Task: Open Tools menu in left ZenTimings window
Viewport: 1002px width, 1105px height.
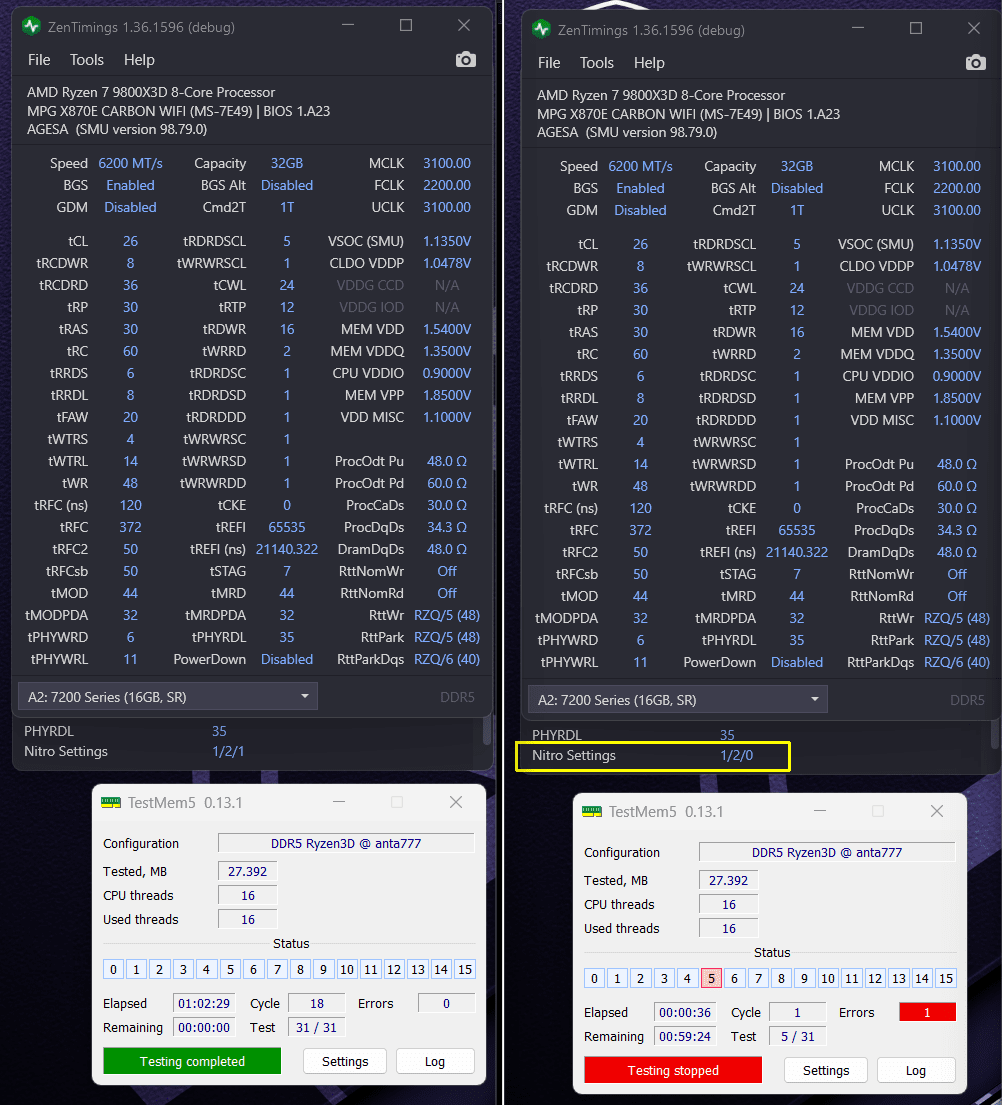Action: pyautogui.click(x=87, y=60)
